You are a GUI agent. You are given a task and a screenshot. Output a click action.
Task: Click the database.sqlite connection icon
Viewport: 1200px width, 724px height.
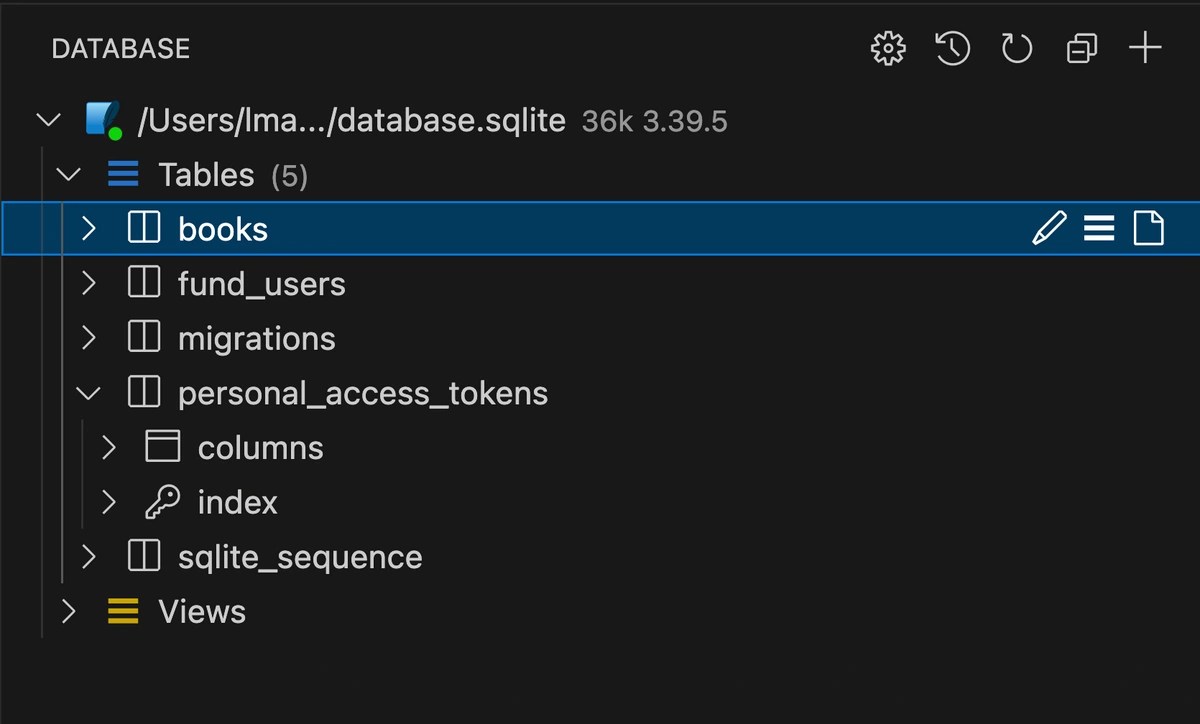point(103,121)
